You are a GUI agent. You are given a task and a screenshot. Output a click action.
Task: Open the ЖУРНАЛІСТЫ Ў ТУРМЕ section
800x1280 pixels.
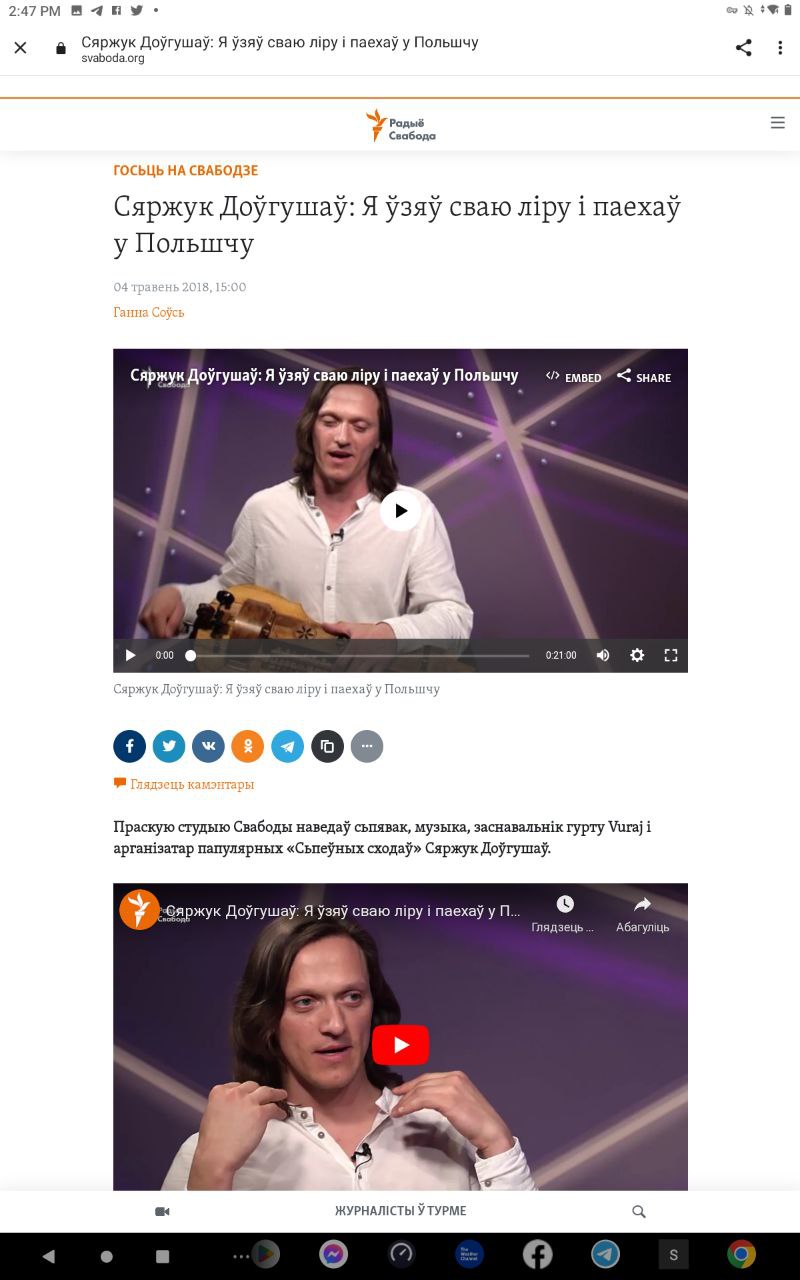click(400, 1211)
